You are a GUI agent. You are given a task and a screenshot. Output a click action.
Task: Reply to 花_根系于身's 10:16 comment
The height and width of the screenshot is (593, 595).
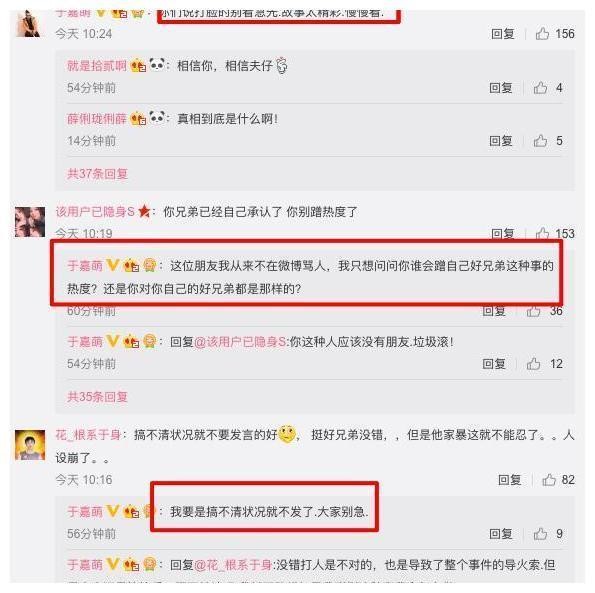[510, 480]
